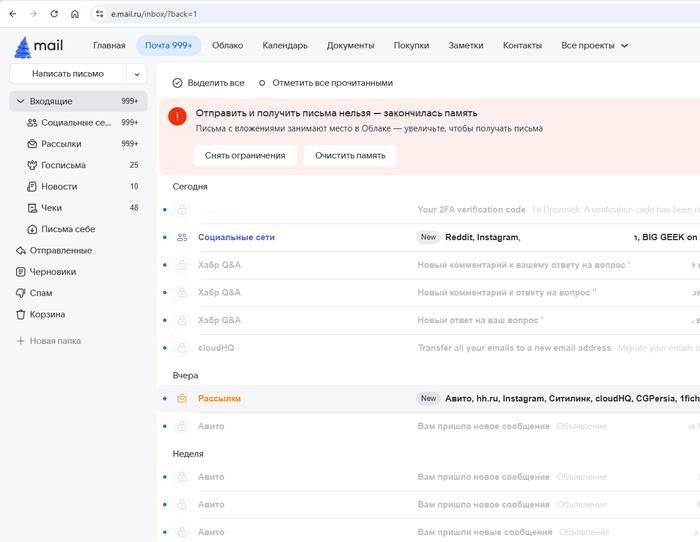Collapse the Входящие folder tree
Viewport: 700px width, 542px height.
pos(19,102)
